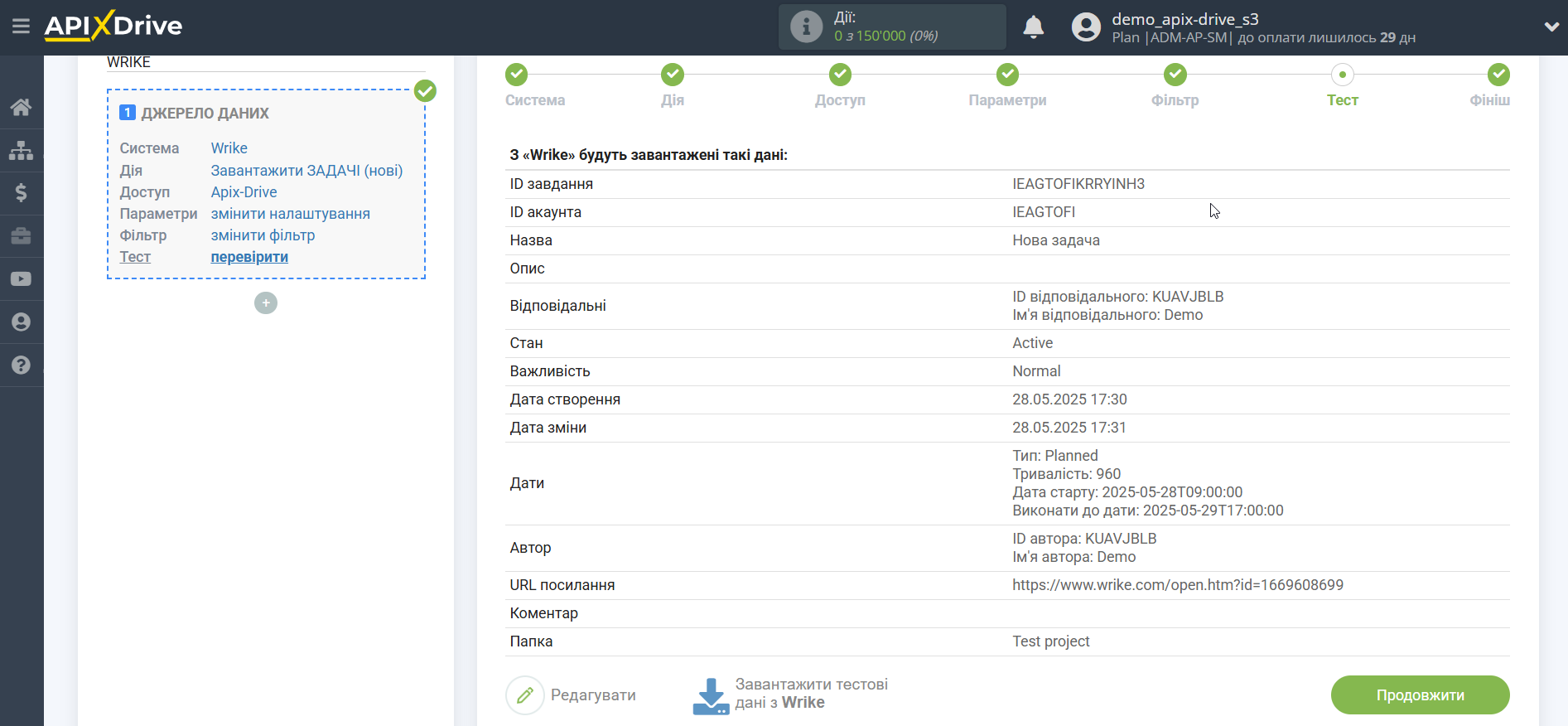Expand the account dropdown chevron
The image size is (1568, 726).
click(1551, 27)
